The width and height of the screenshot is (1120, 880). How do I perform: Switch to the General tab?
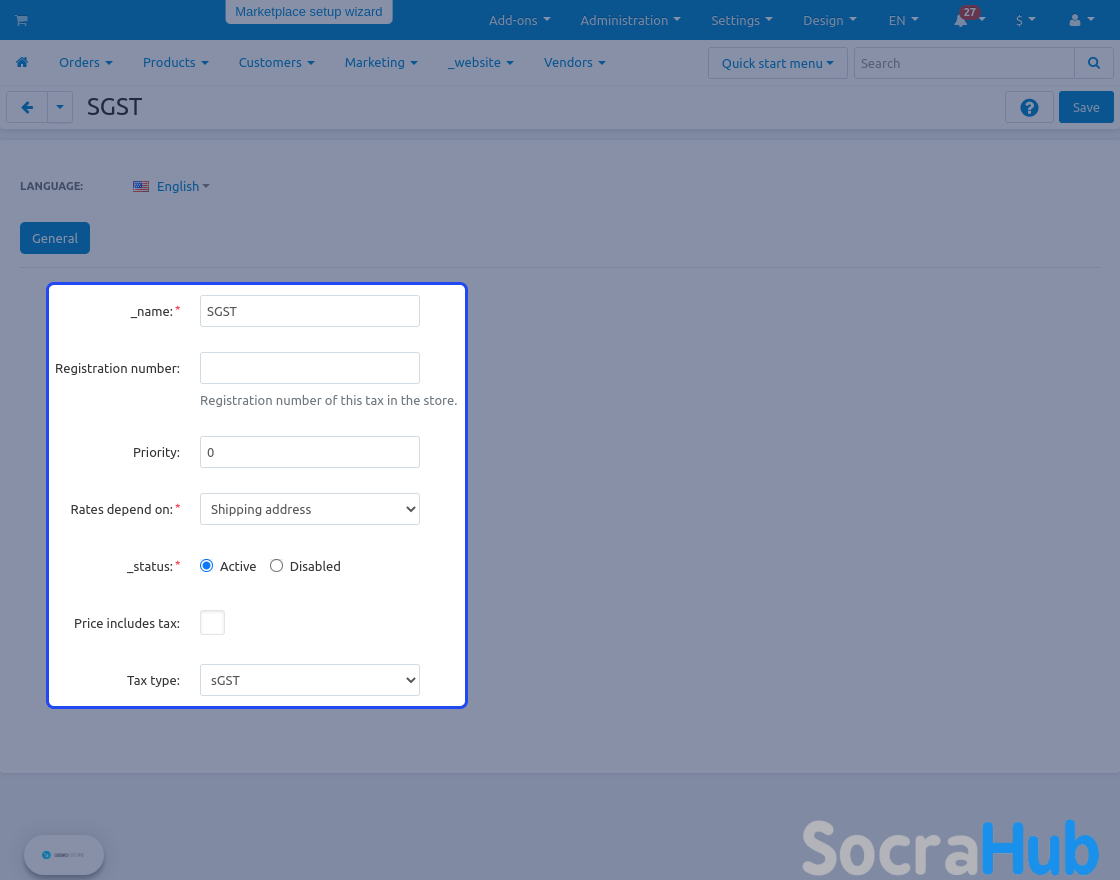click(55, 238)
